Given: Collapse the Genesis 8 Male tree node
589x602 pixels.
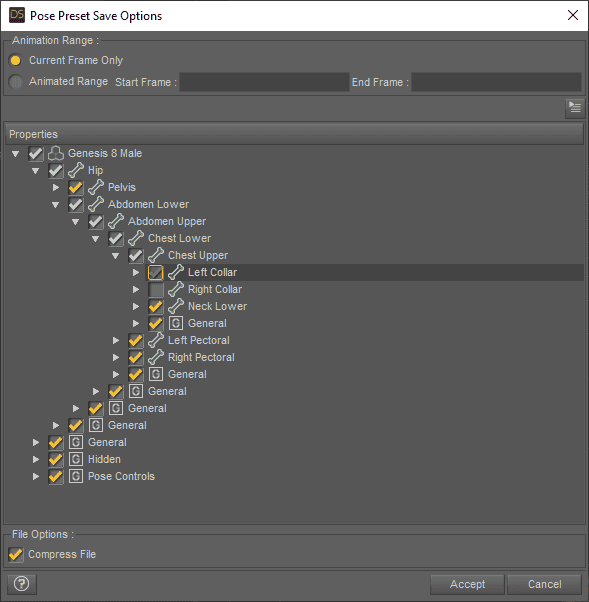Looking at the screenshot, I should [x=15, y=154].
